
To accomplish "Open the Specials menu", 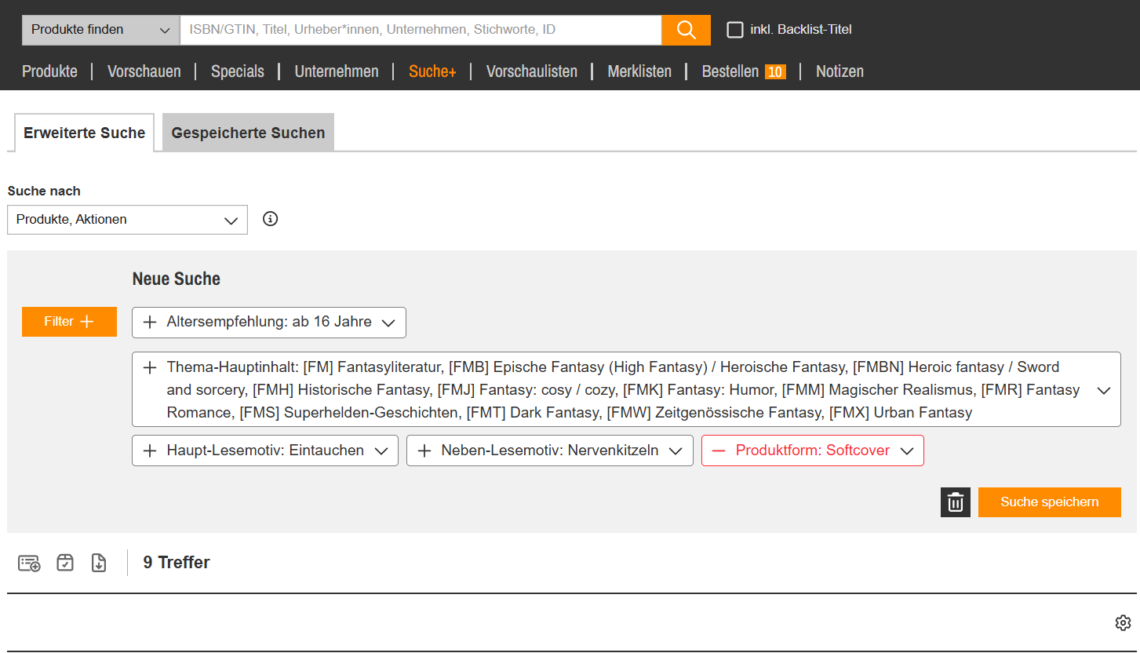I will click(x=238, y=71).
